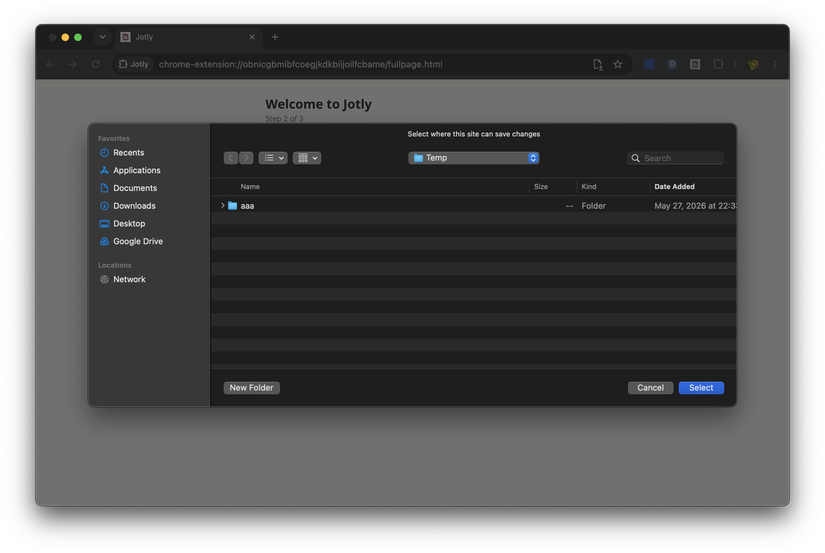Click the folder date May 27, 2026

coord(695,206)
